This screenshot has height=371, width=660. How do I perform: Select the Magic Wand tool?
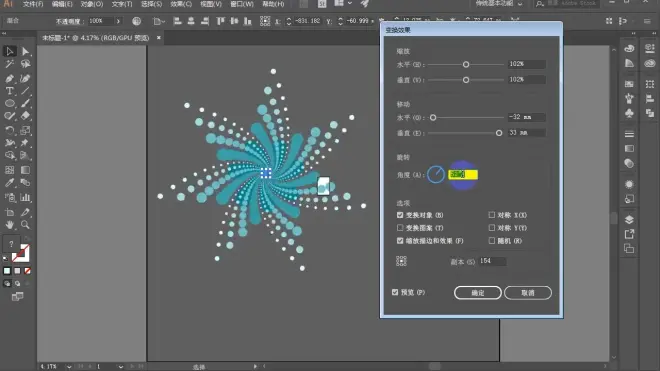point(9,64)
